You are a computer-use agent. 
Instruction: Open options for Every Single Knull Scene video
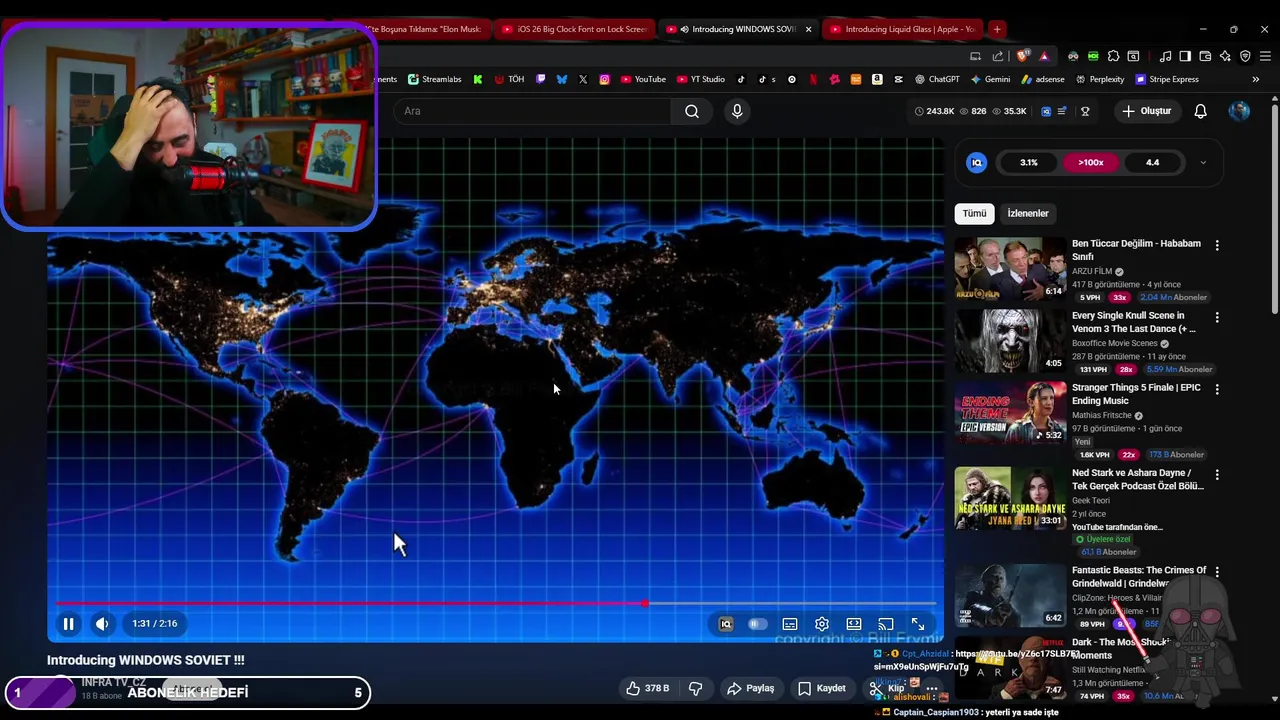1217,317
